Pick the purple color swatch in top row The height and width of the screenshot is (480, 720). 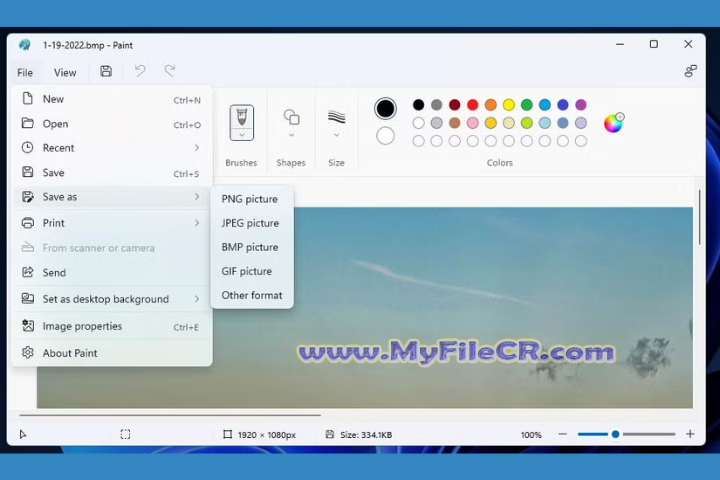click(x=581, y=105)
